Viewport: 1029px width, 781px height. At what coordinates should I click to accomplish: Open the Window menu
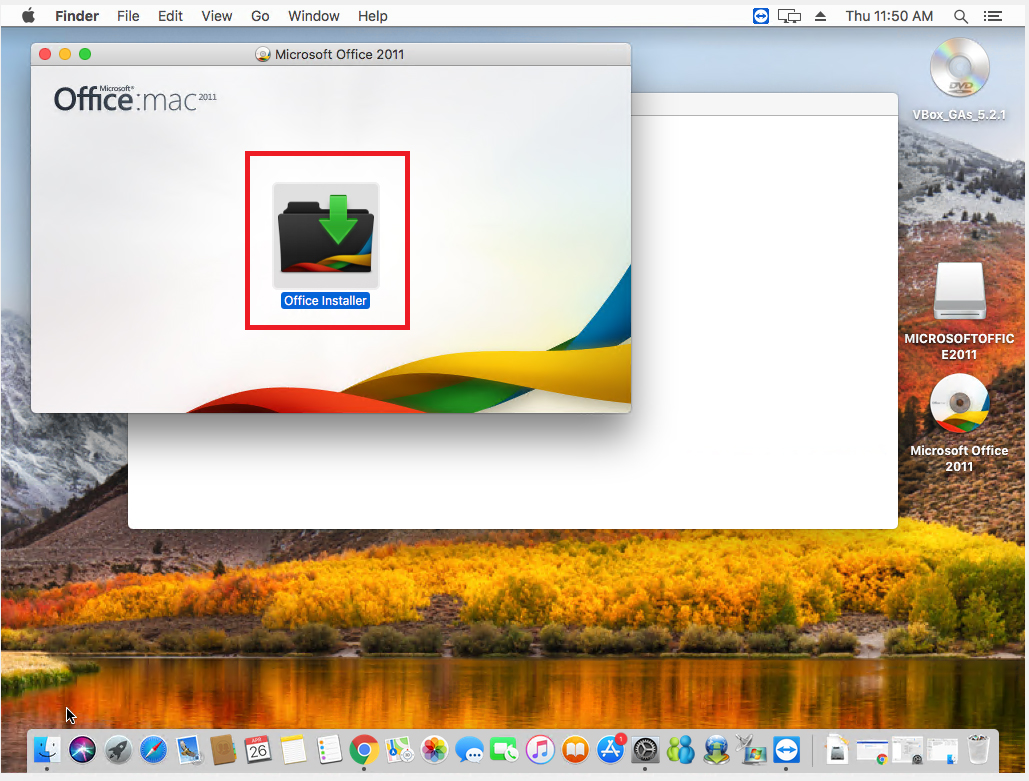click(x=313, y=16)
